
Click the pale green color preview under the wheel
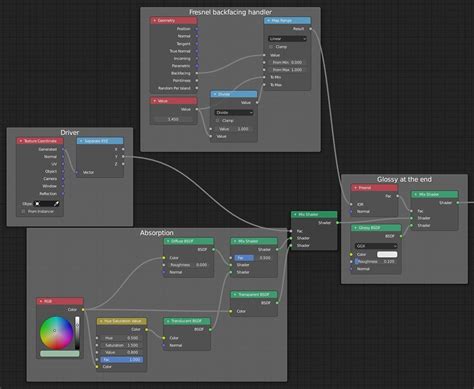pos(60,354)
